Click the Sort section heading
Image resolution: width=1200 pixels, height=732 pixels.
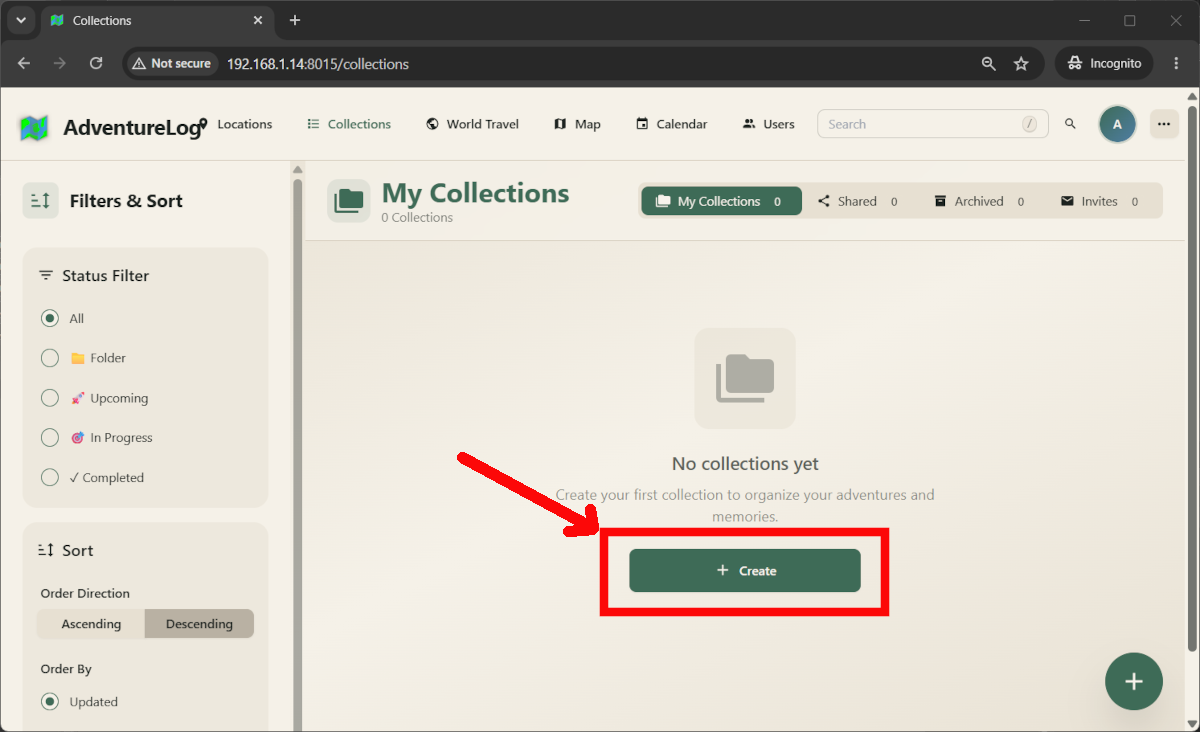click(x=77, y=551)
